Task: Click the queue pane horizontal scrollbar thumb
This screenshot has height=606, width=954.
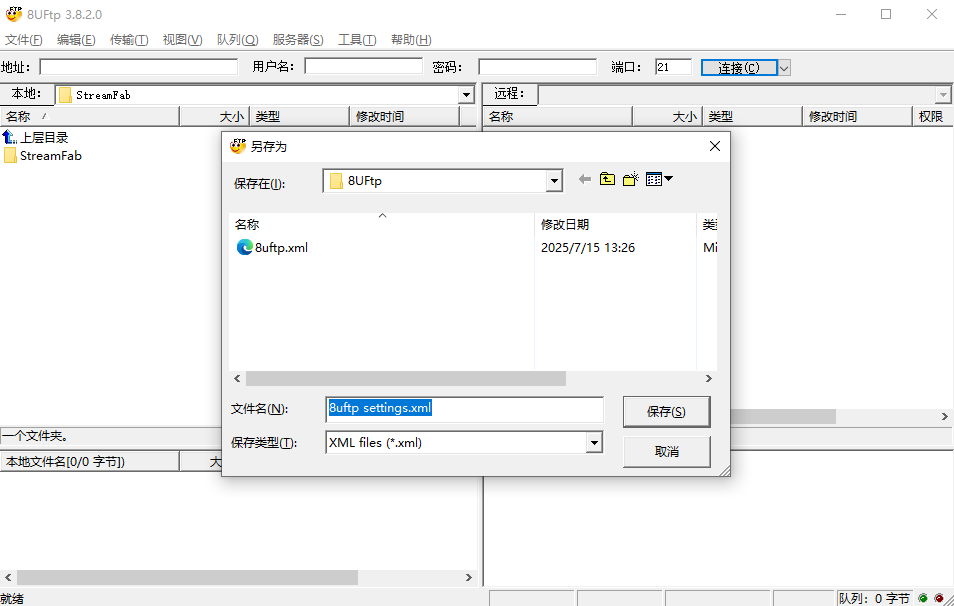Action: pyautogui.click(x=187, y=577)
